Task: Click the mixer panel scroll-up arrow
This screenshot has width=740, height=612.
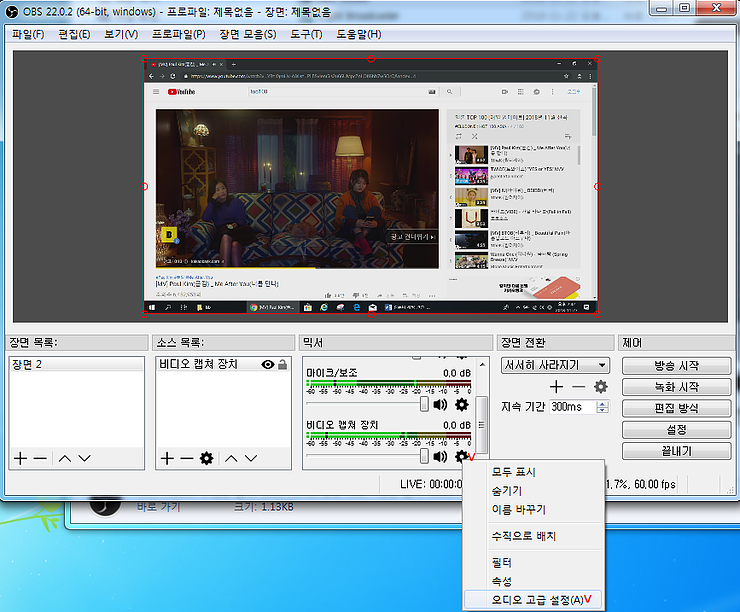Action: click(x=482, y=365)
